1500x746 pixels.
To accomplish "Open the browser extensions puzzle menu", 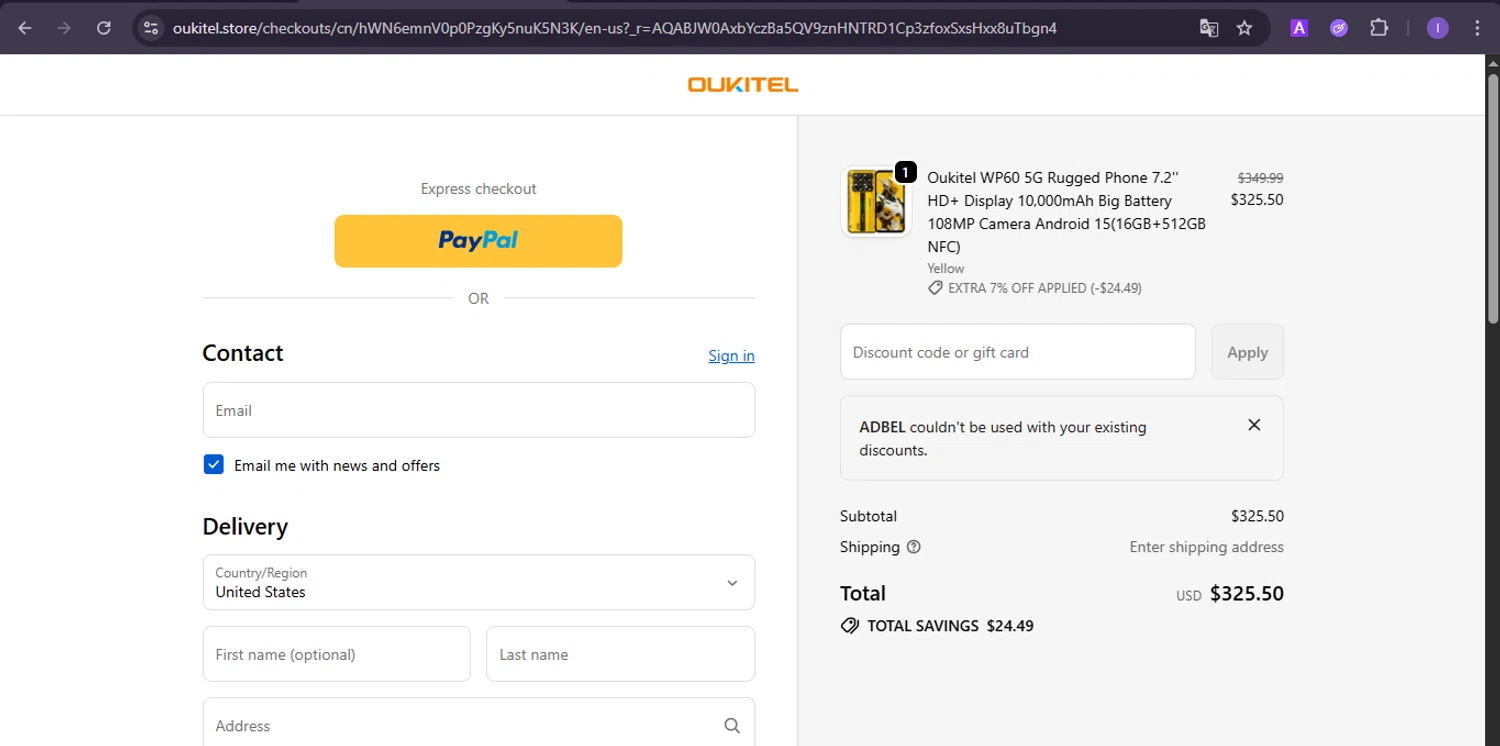I will pos(1379,28).
